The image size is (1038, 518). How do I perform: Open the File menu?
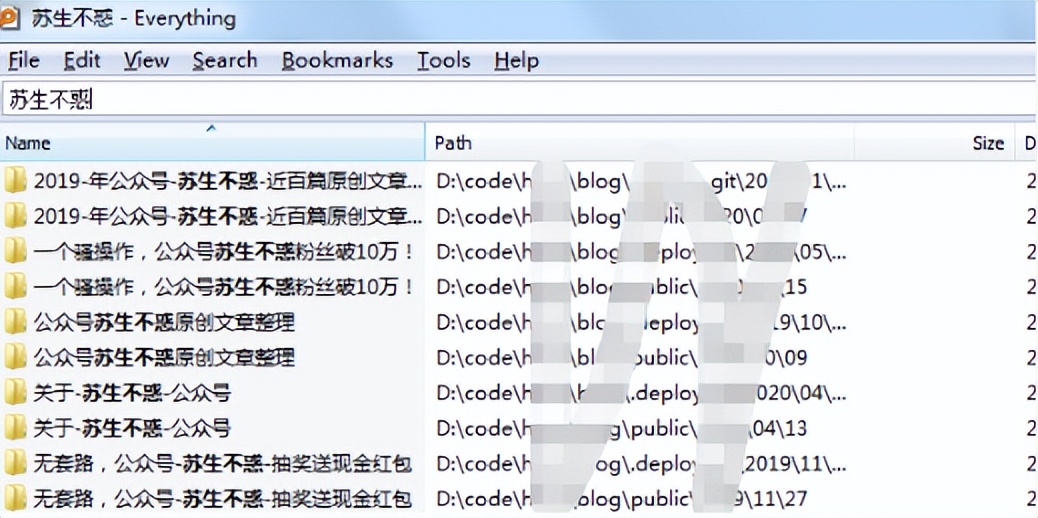coord(24,61)
